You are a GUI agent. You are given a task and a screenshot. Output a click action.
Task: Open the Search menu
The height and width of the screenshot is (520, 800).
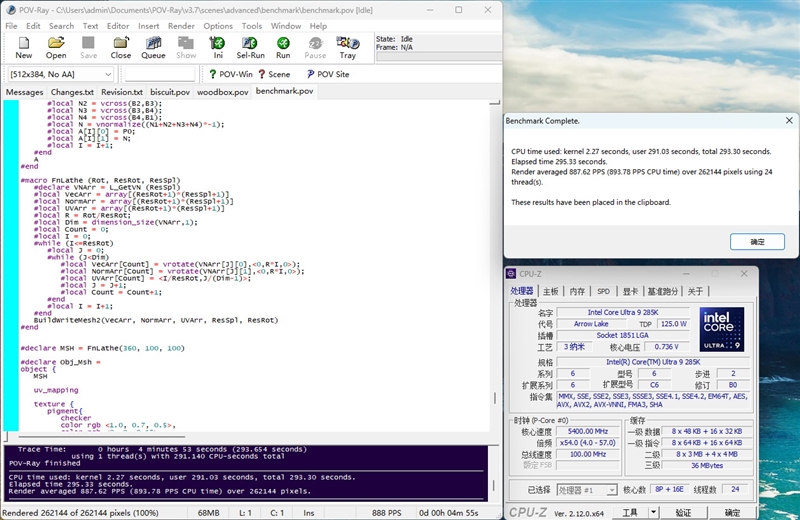point(61,26)
